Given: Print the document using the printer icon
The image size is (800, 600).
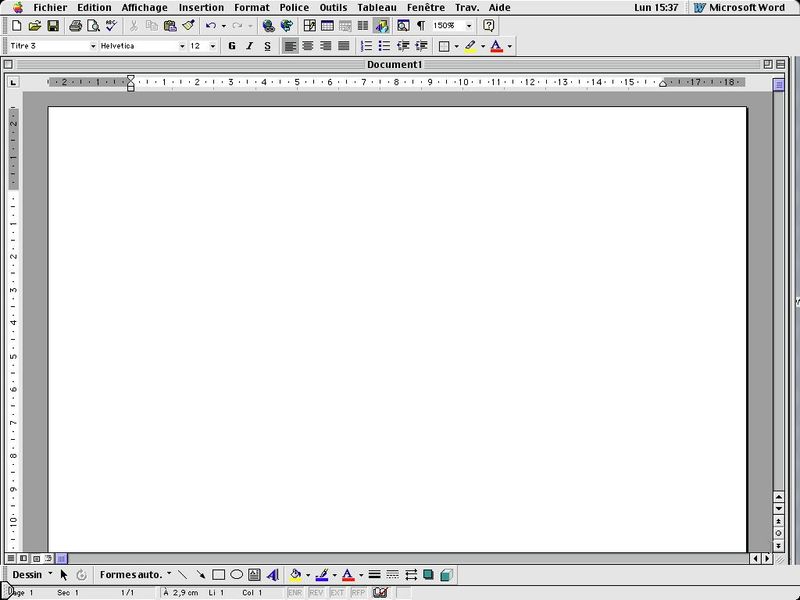Looking at the screenshot, I should point(75,26).
